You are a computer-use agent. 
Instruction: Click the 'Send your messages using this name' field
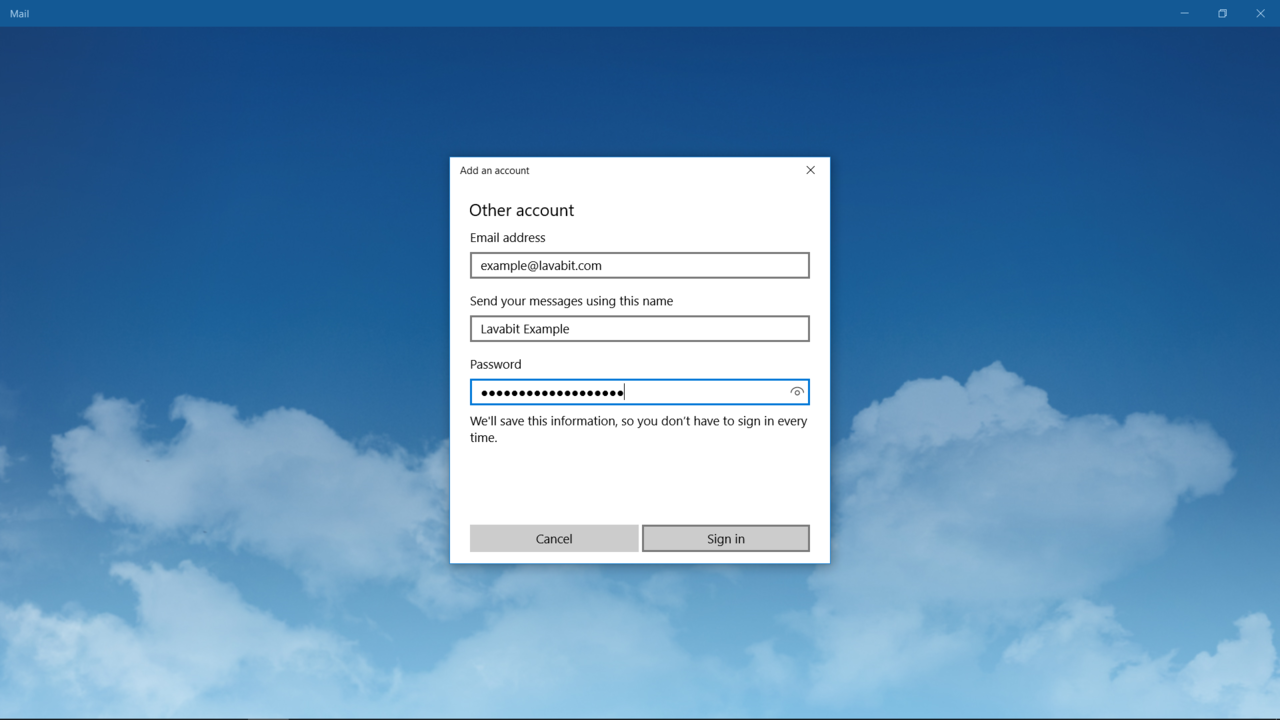639,328
